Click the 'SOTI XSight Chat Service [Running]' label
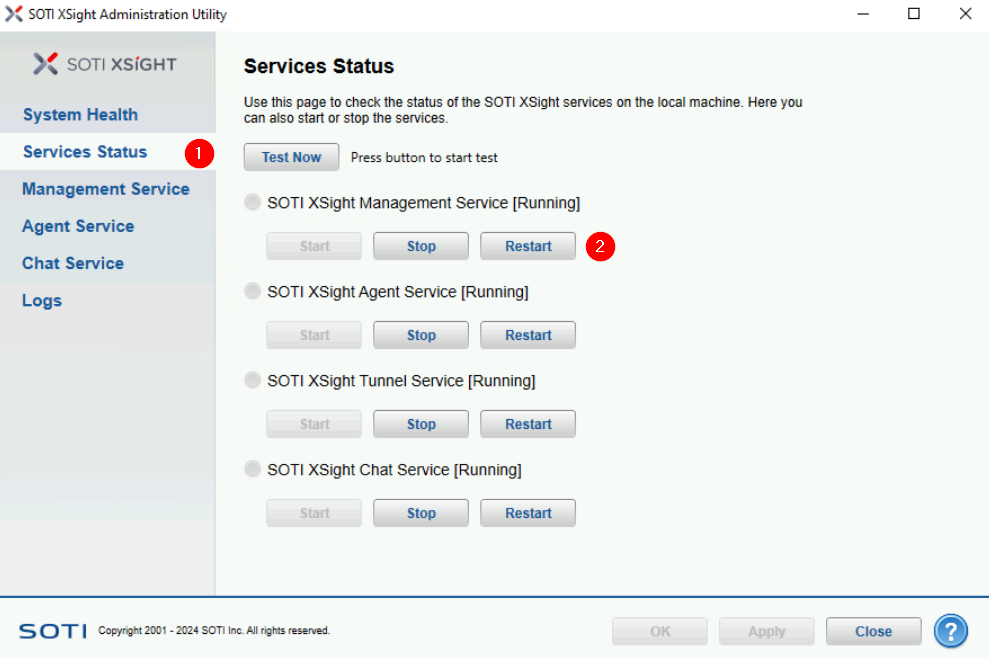989x658 pixels. (394, 469)
